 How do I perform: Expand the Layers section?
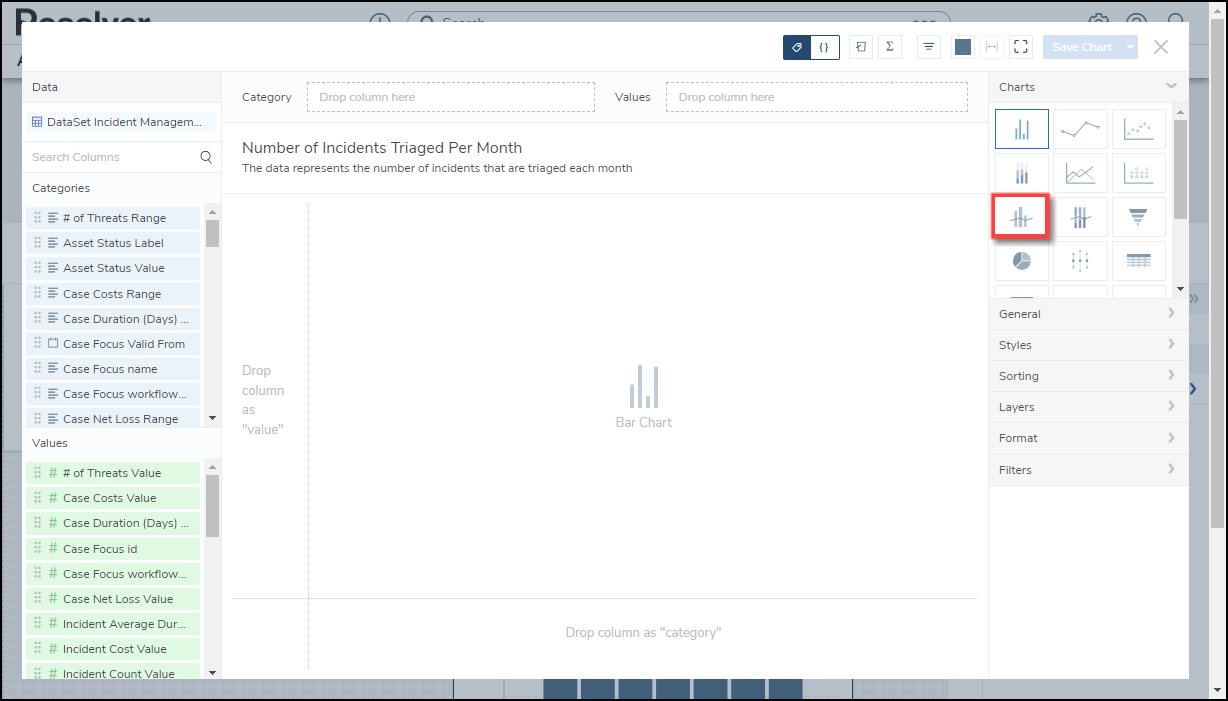[1088, 407]
